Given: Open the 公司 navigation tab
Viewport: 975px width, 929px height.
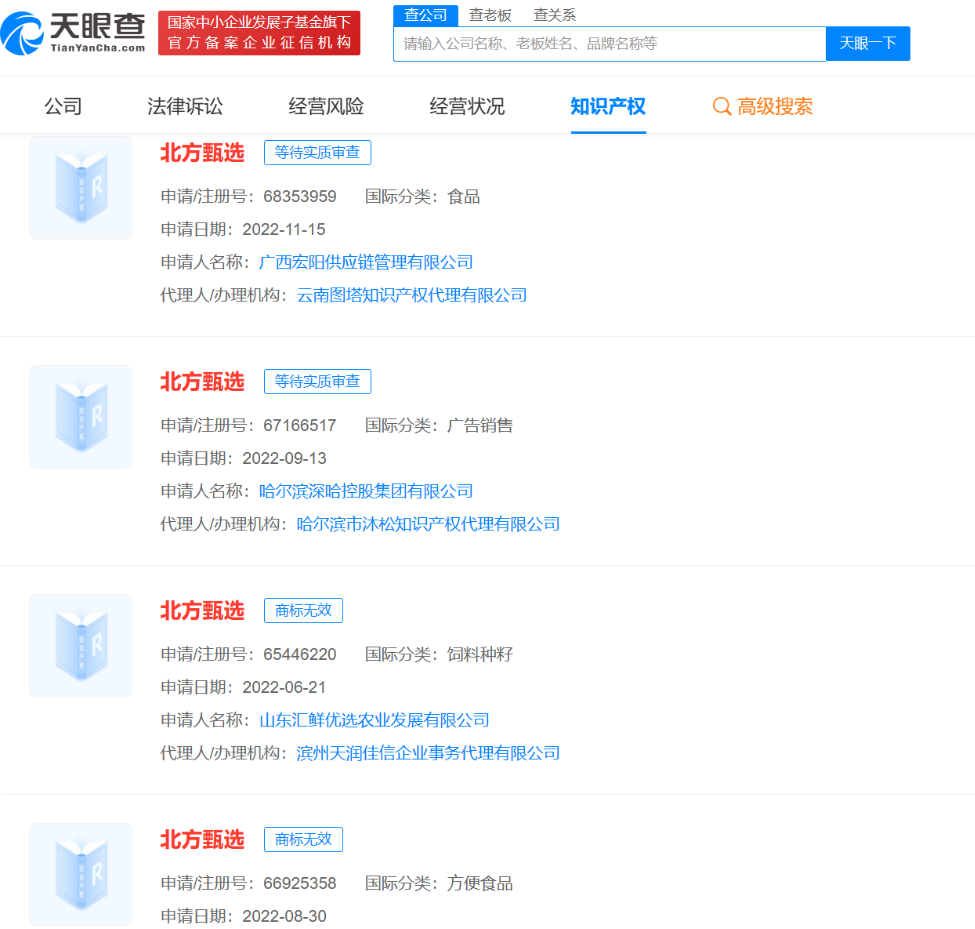Looking at the screenshot, I should (x=63, y=107).
